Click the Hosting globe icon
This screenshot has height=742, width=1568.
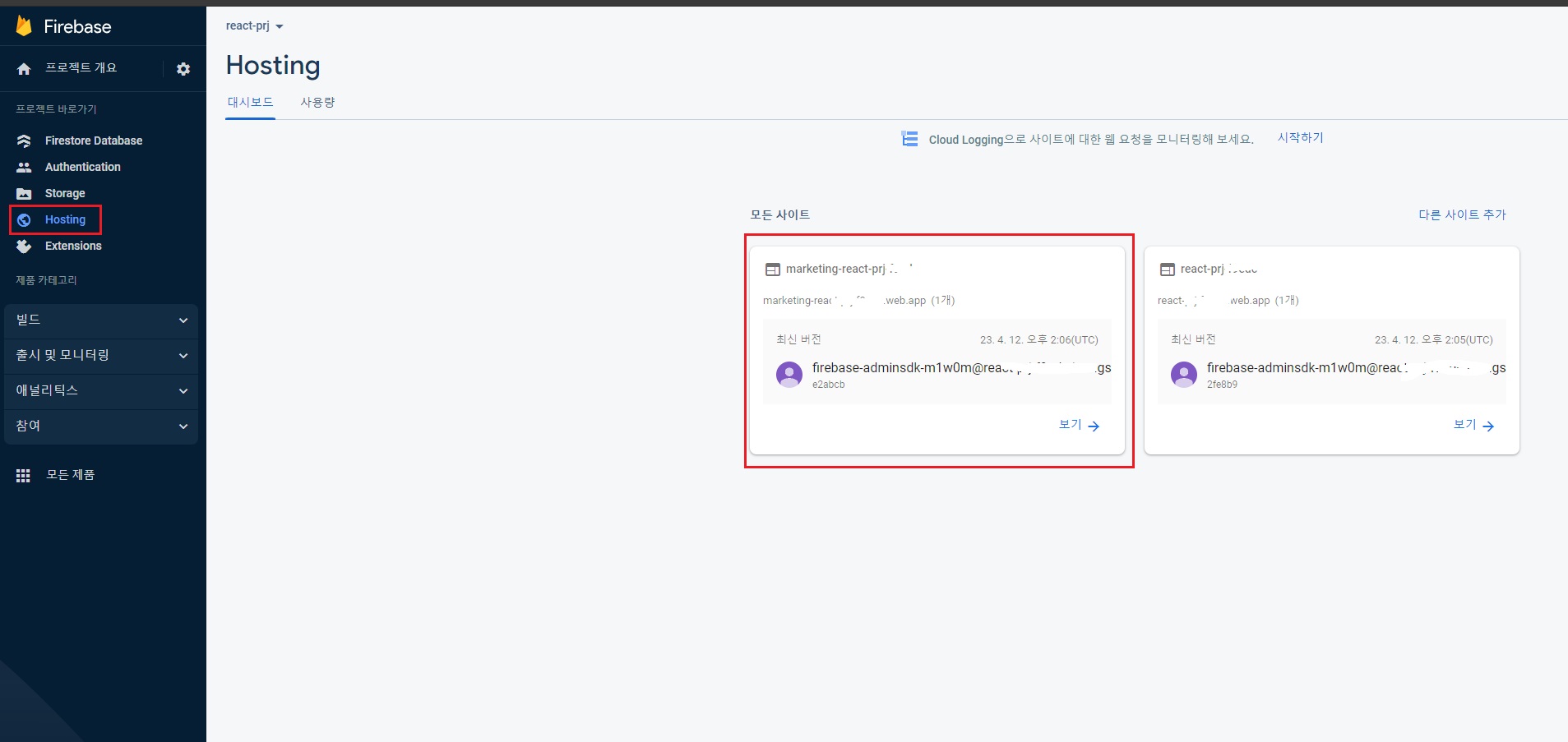(24, 220)
